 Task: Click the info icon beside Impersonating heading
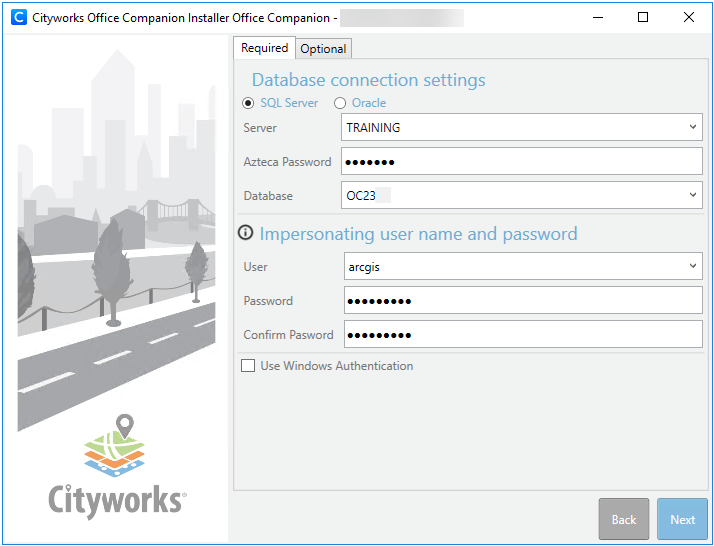245,233
